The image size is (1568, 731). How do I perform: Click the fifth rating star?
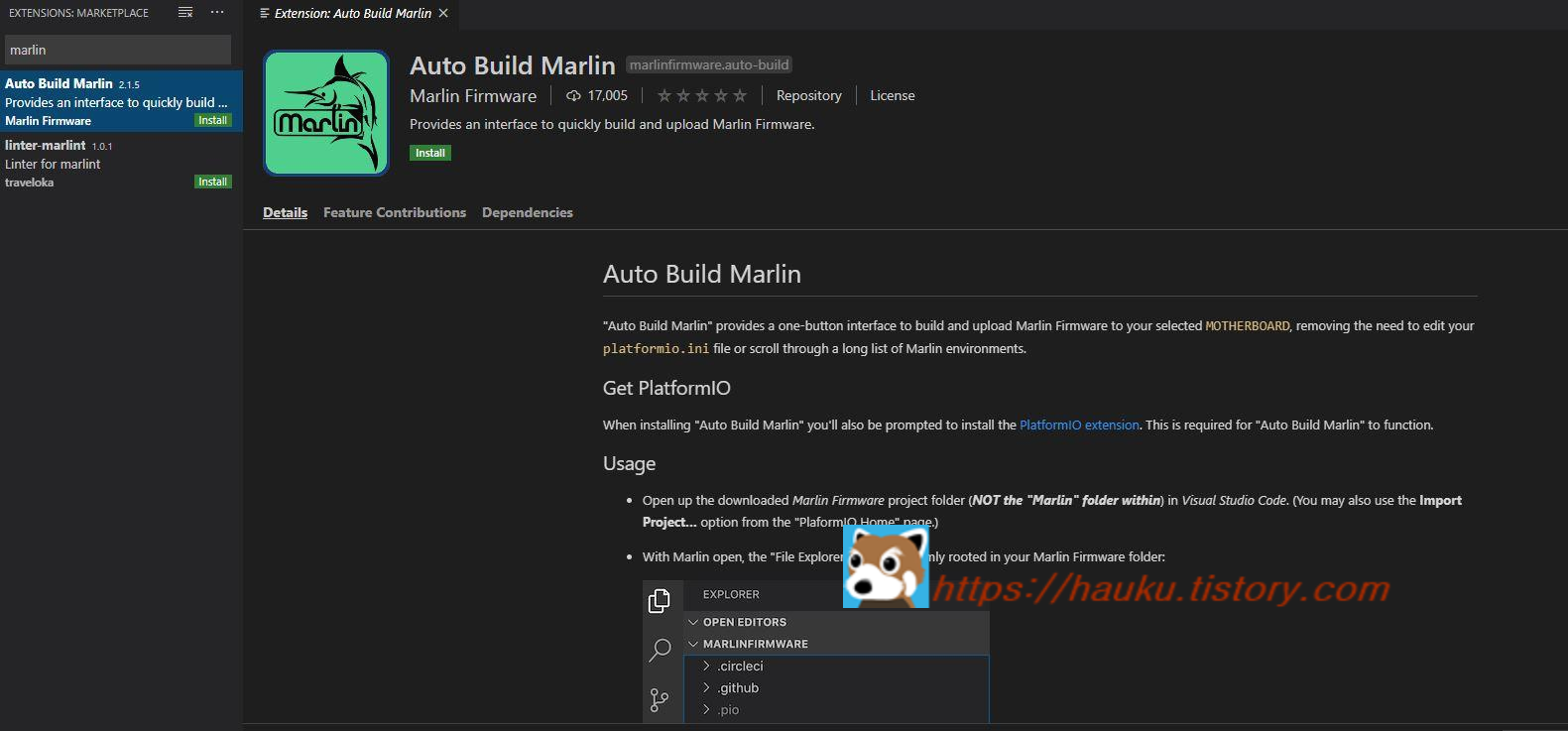740,96
